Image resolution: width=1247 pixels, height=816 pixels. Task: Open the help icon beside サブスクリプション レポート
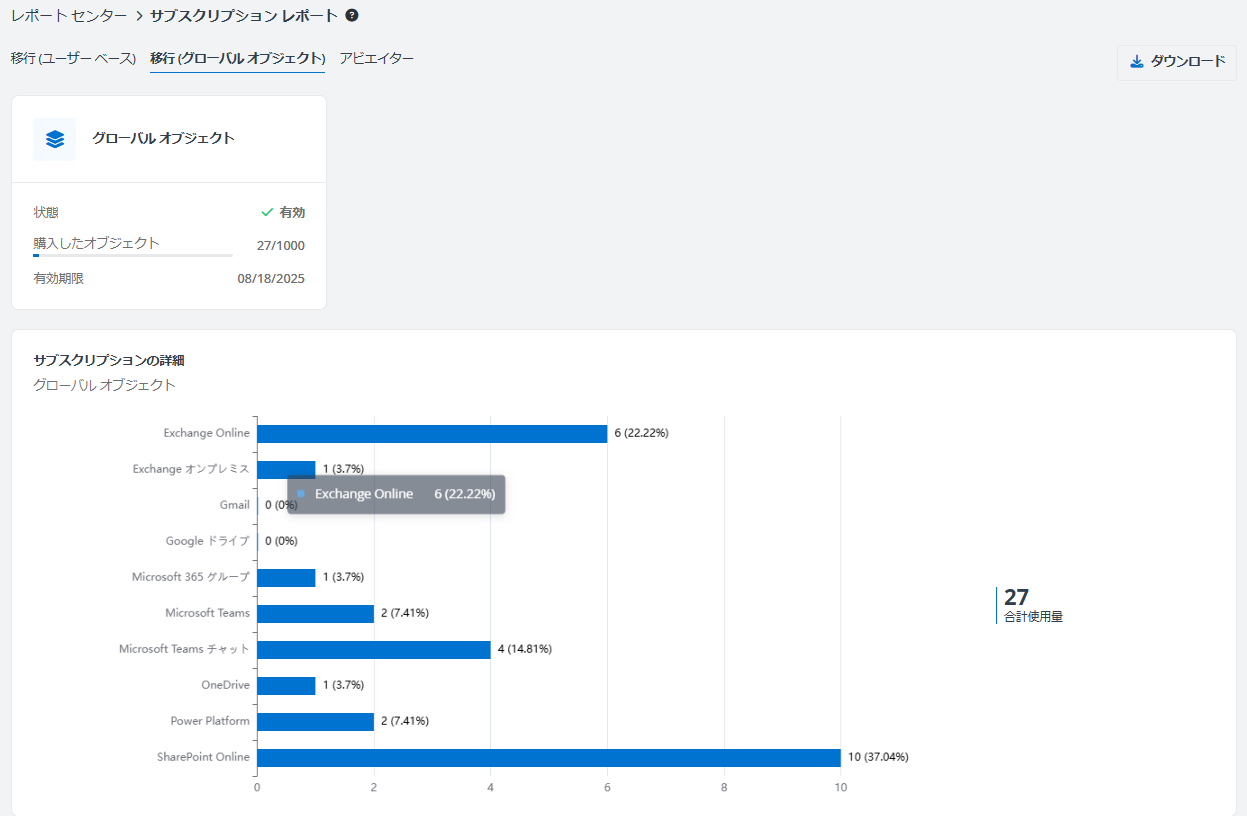point(352,15)
